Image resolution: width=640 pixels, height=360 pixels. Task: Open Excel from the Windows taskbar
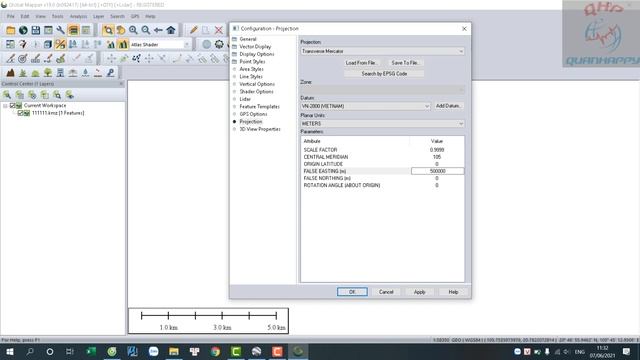91,351
